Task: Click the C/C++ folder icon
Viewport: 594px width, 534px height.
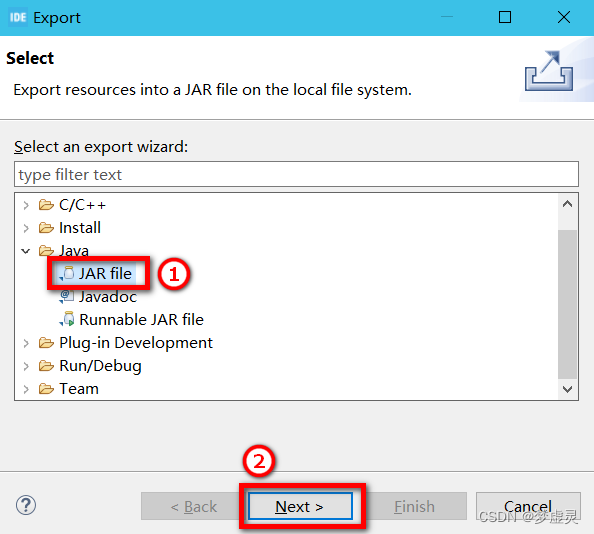Action: [46, 205]
